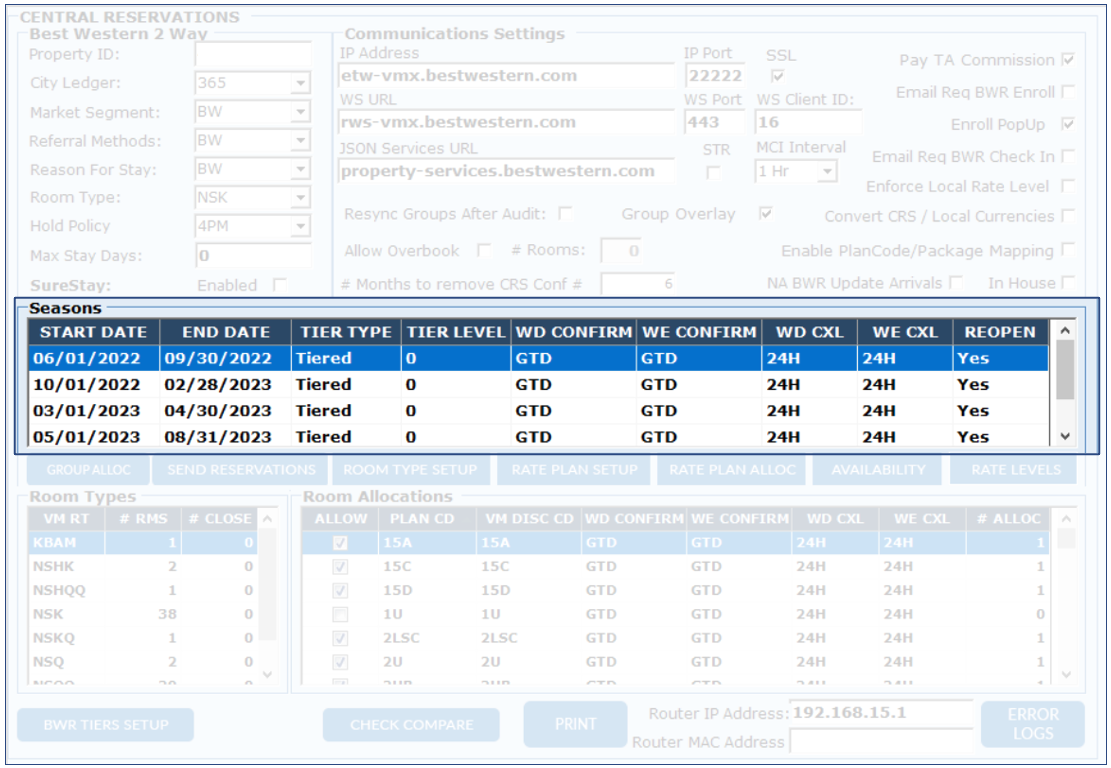Enable the SSL checkbox
This screenshot has height=768, width=1111.
[777, 76]
